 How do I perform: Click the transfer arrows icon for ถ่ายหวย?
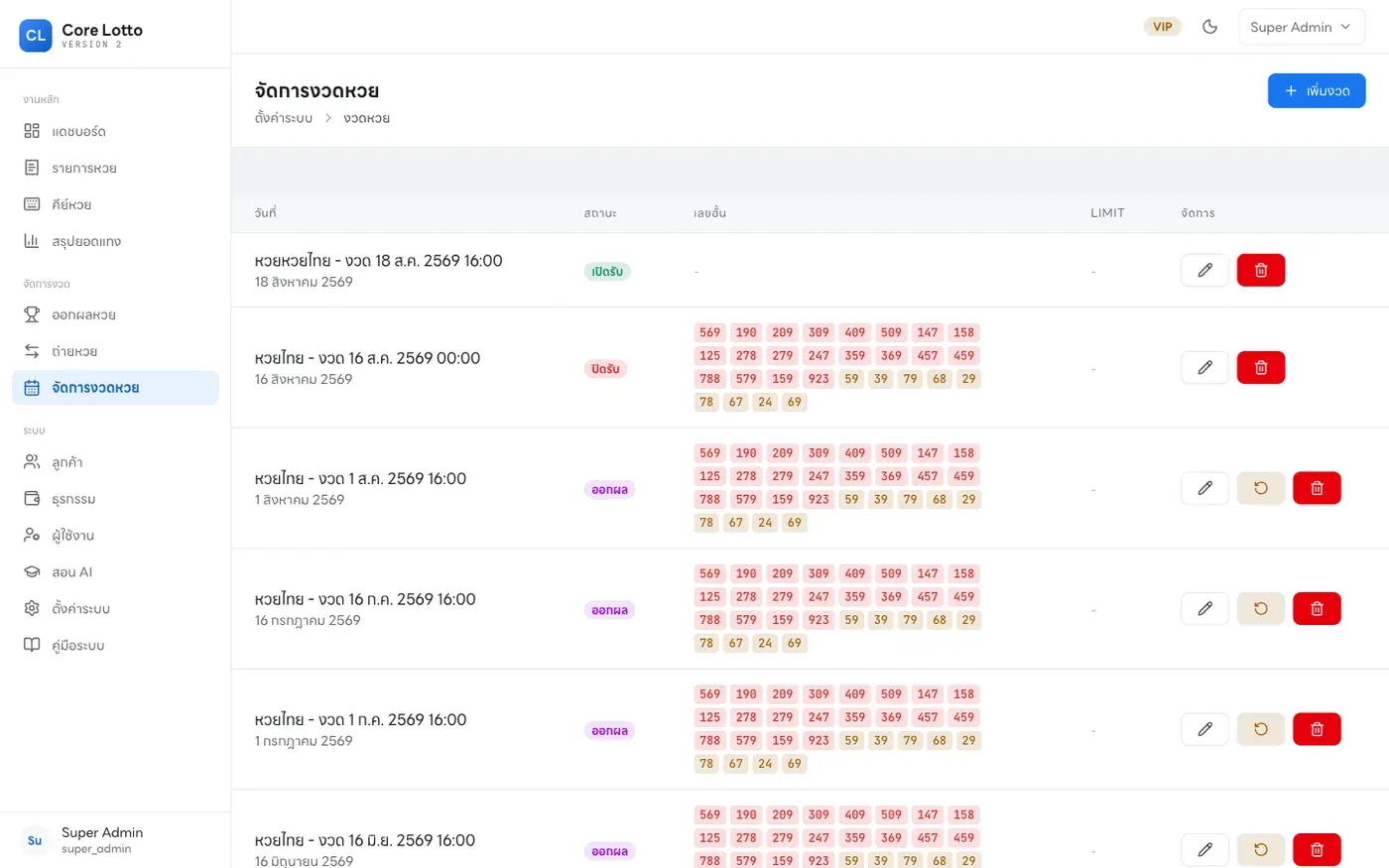(32, 351)
